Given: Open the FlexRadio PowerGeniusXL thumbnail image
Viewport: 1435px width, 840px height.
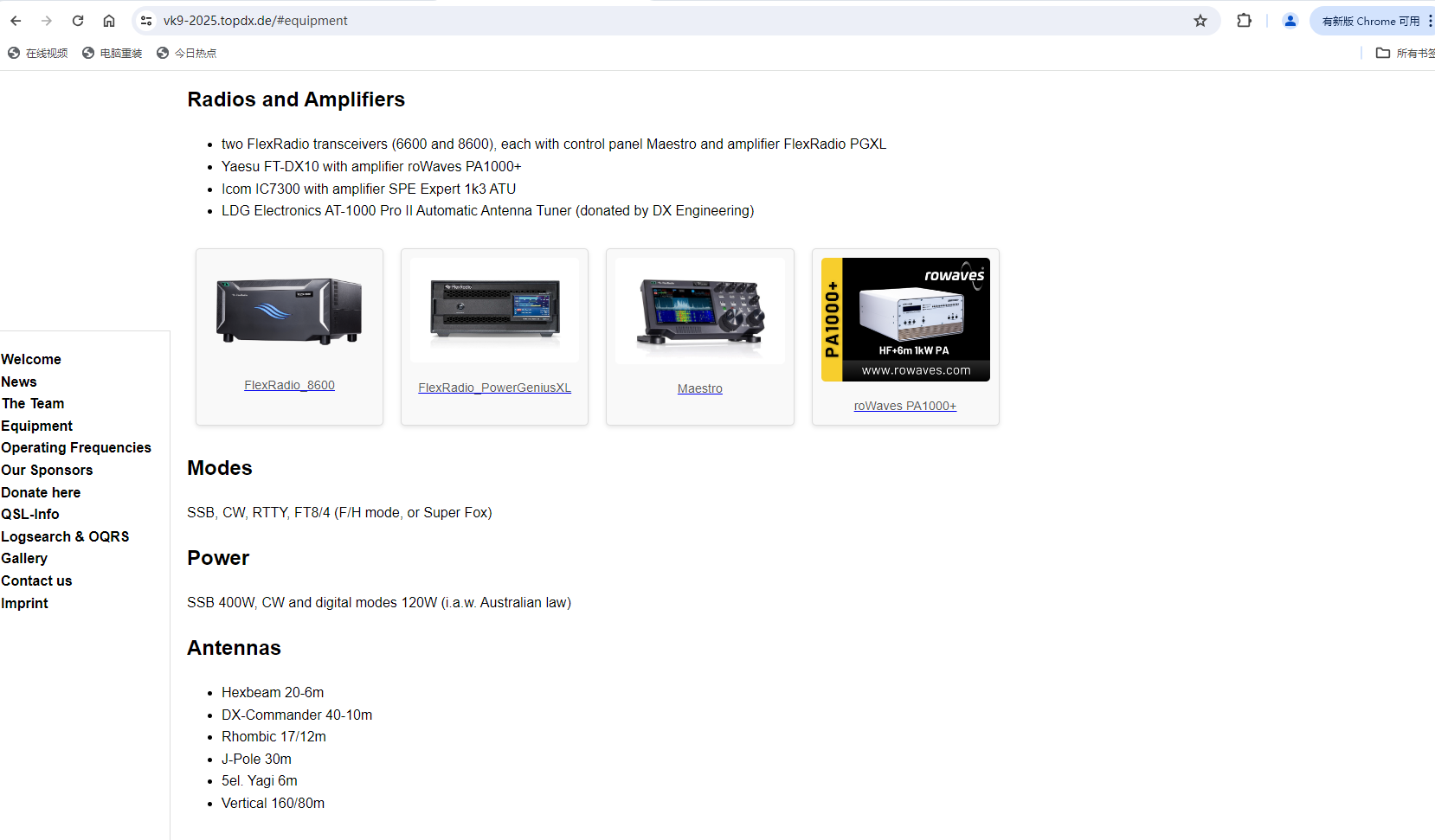Looking at the screenshot, I should (495, 310).
